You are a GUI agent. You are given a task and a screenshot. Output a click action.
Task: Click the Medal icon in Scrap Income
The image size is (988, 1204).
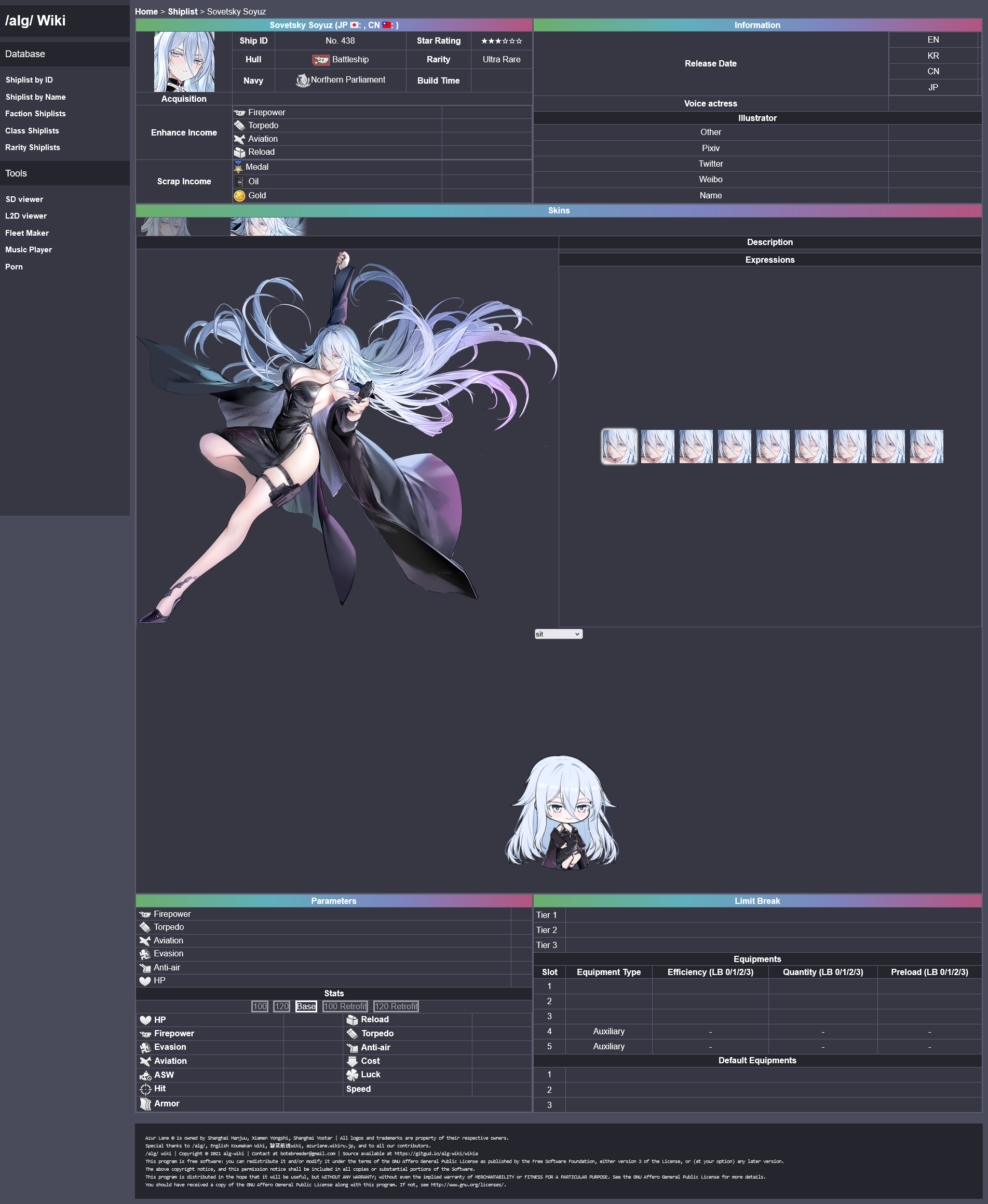[x=238, y=167]
